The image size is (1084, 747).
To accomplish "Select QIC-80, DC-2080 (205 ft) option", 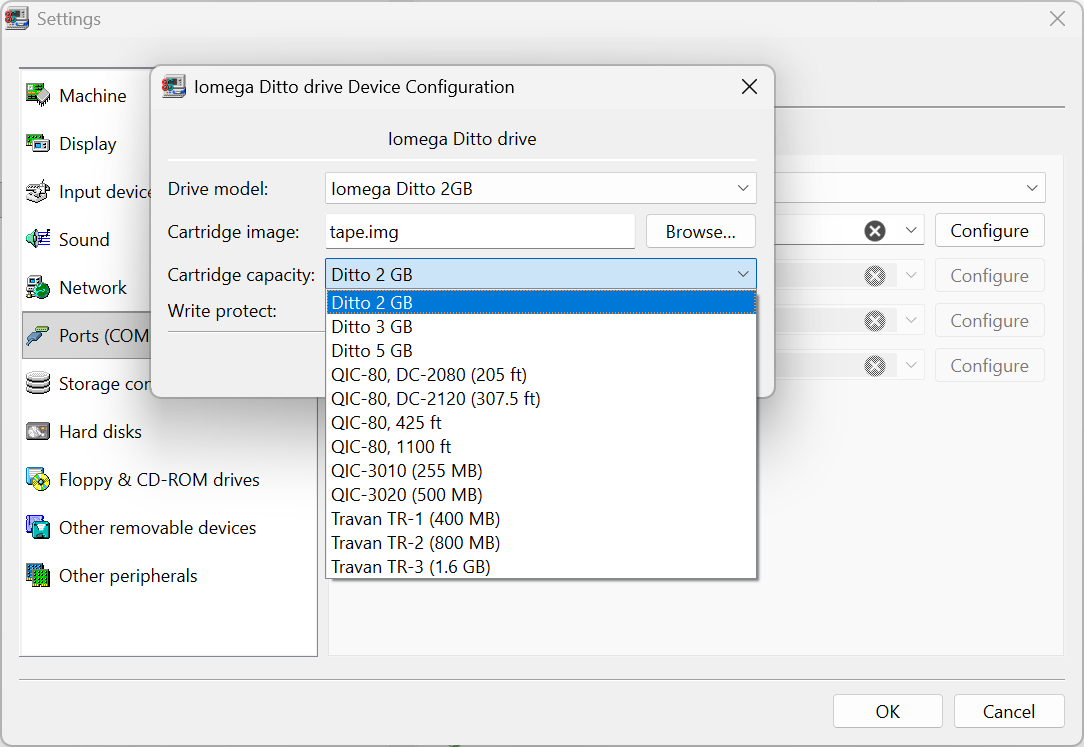I will click(541, 375).
